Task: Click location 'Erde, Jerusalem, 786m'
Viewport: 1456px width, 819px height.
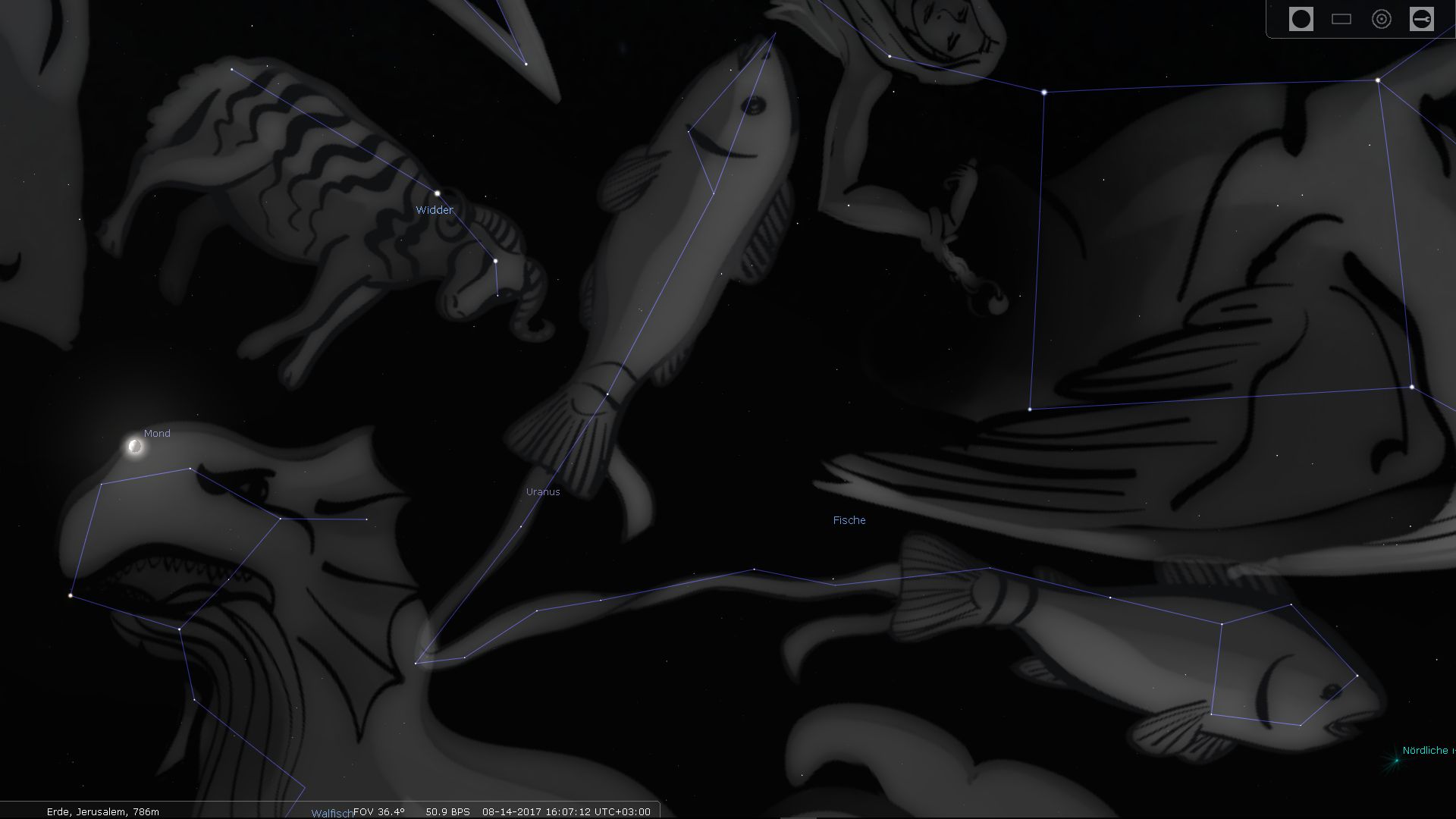Action: [103, 811]
